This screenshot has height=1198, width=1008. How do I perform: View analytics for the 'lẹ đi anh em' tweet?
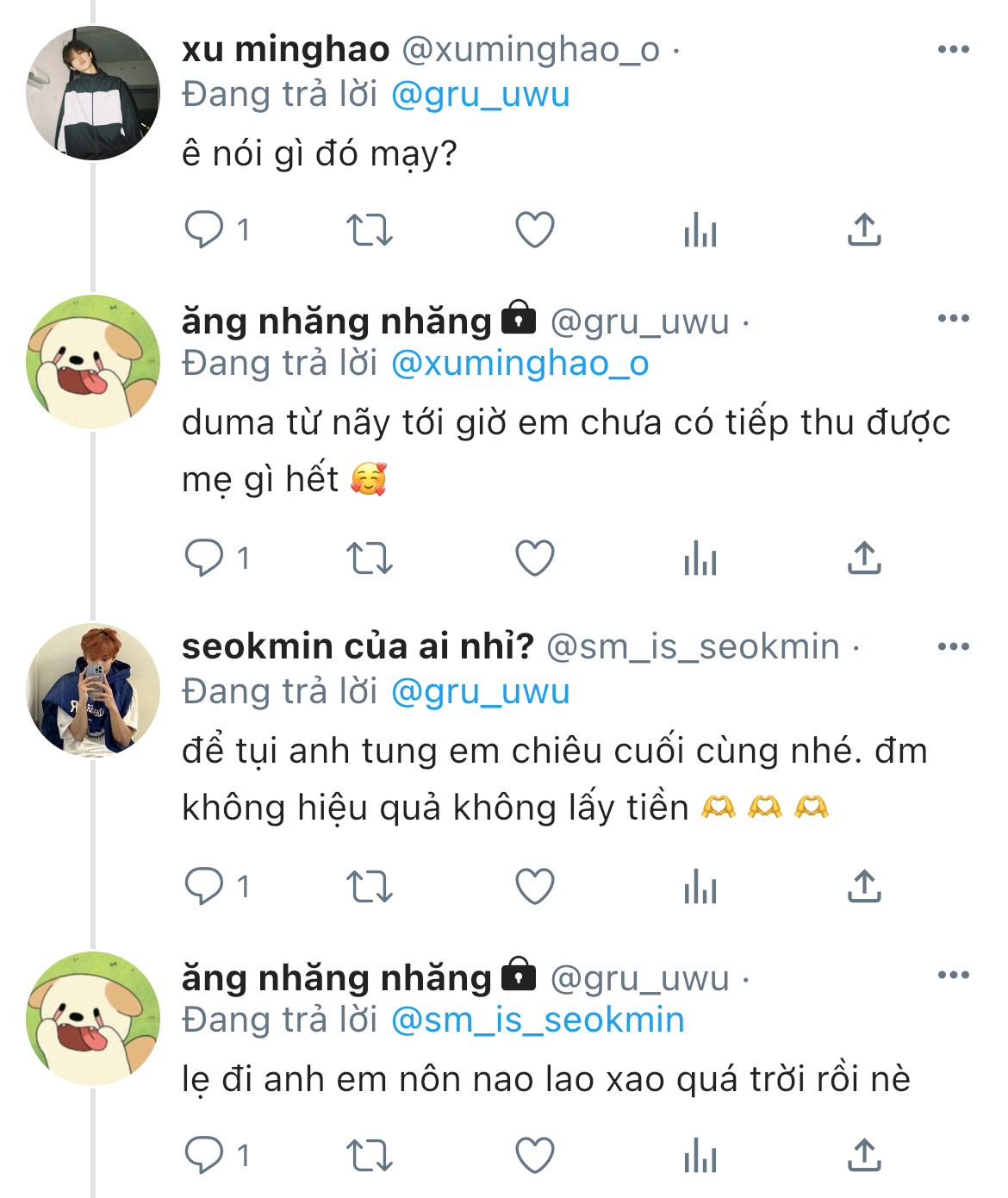pos(700,1156)
